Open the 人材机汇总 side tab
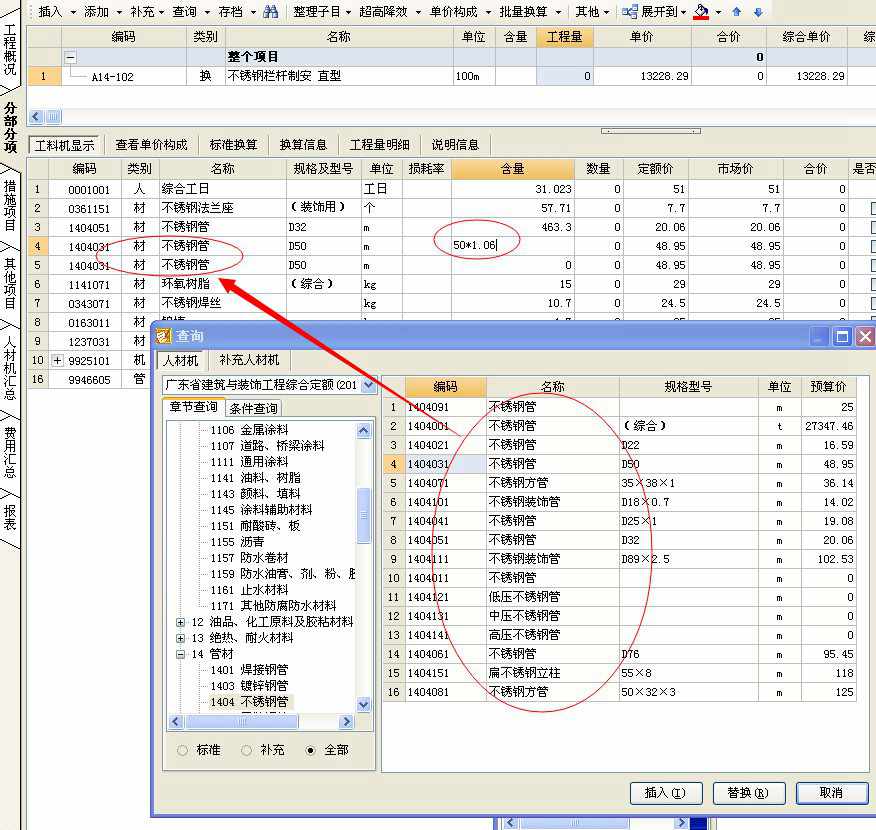This screenshot has height=830, width=876. (10, 367)
